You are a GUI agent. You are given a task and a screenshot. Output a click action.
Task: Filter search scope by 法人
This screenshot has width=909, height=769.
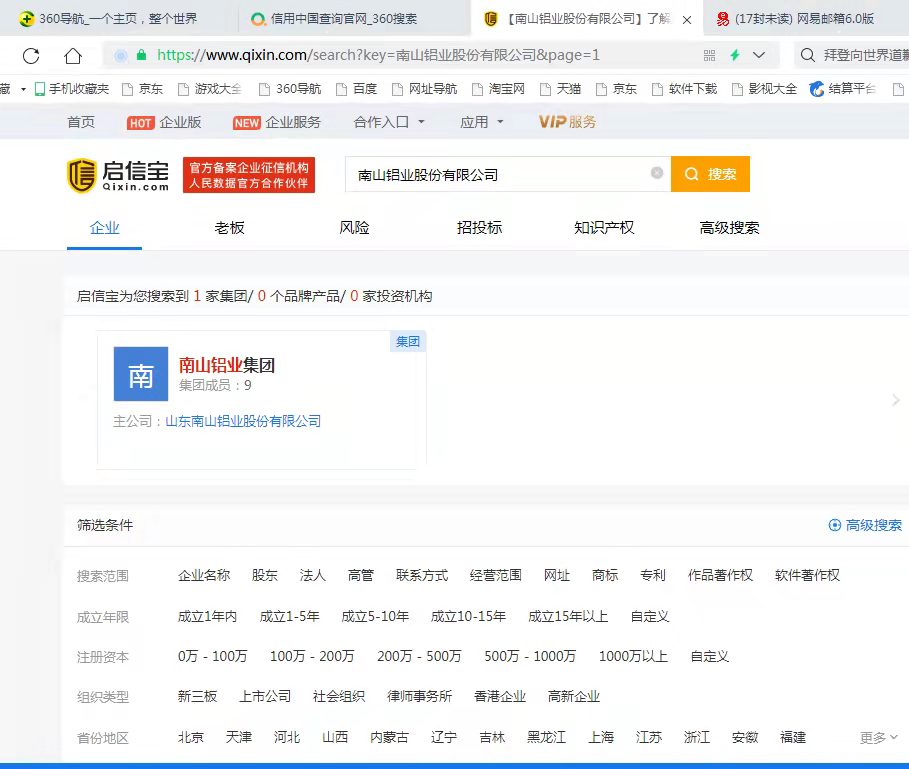(313, 575)
